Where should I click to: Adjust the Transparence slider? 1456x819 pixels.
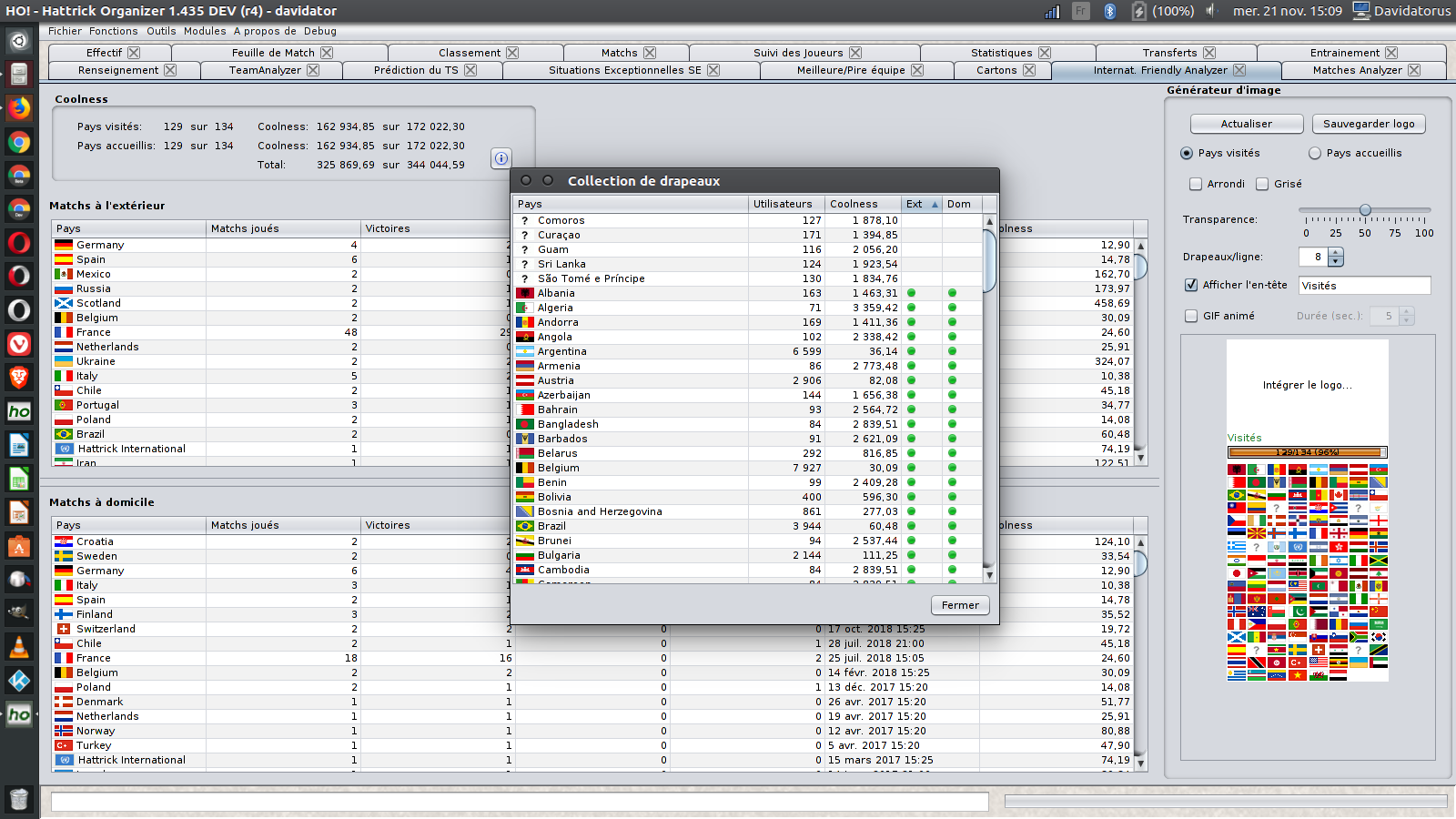click(1366, 209)
